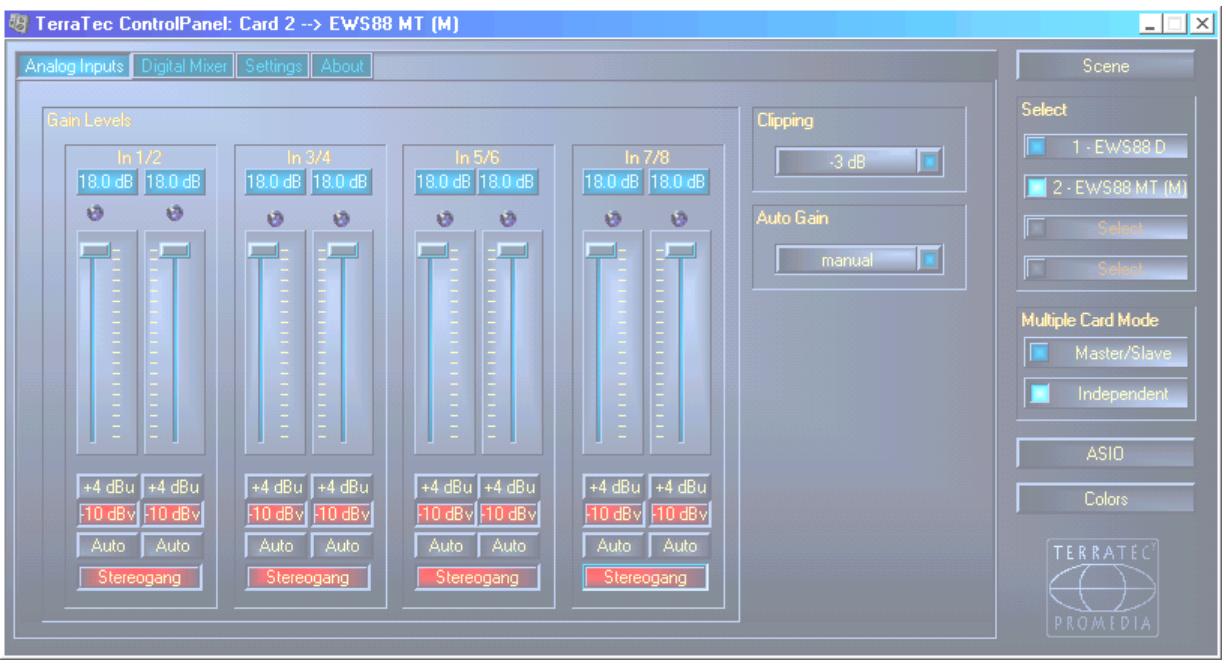1226x664 pixels.
Task: Click the In 1/2 left 18.0 dB value field
Action: click(x=108, y=182)
